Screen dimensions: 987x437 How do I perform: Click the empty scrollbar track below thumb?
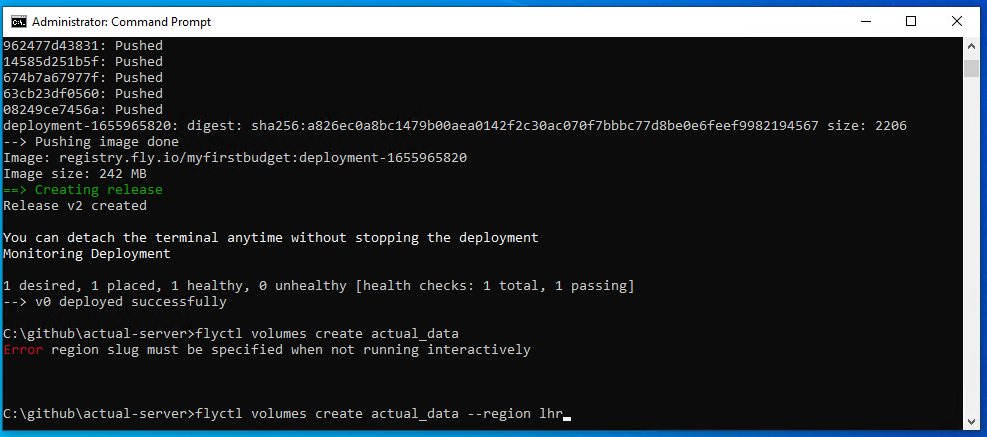(x=971, y=250)
